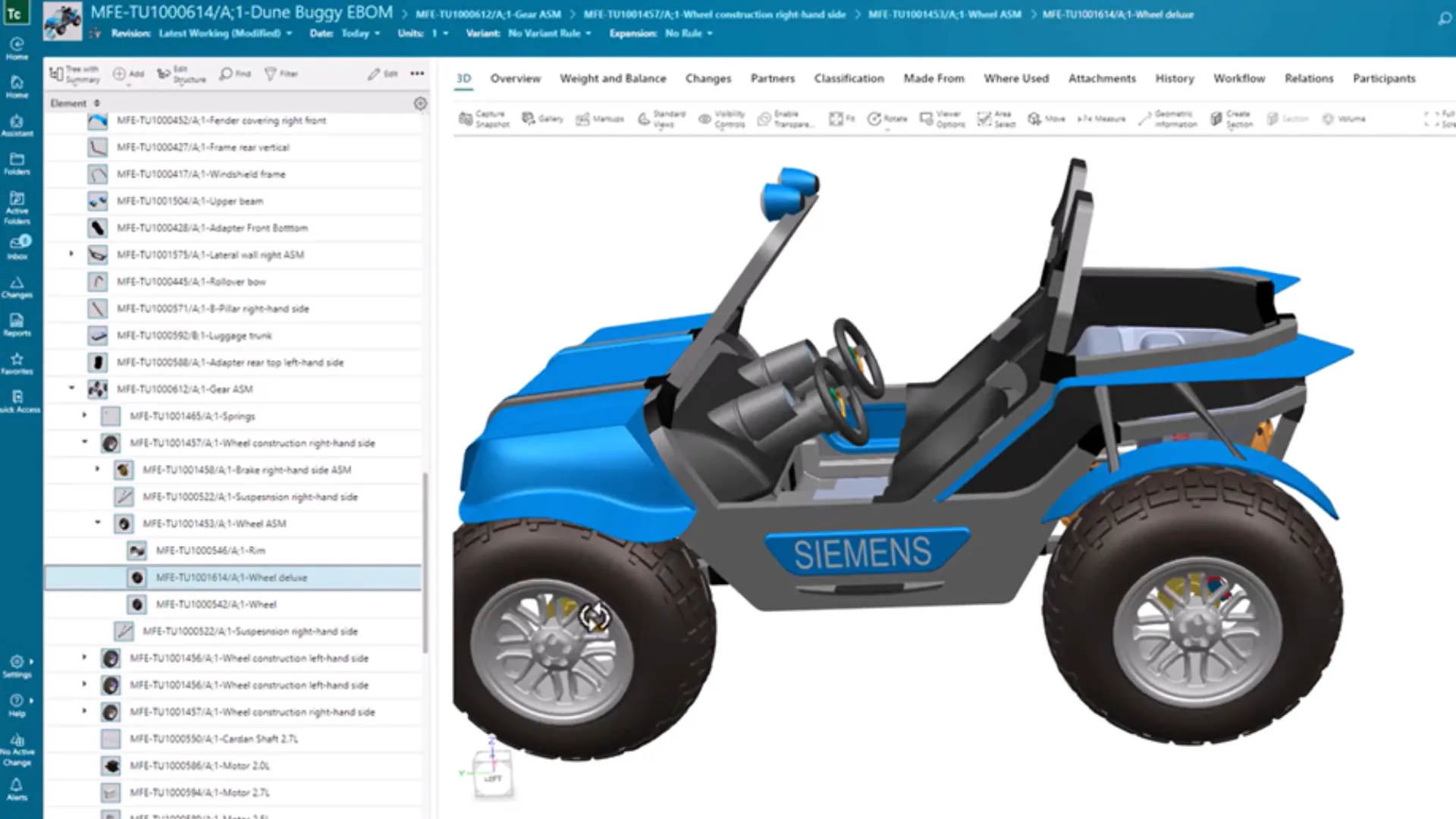Image resolution: width=1456 pixels, height=819 pixels.
Task: Click the Filter icon in tree toolbar
Action: click(x=281, y=74)
